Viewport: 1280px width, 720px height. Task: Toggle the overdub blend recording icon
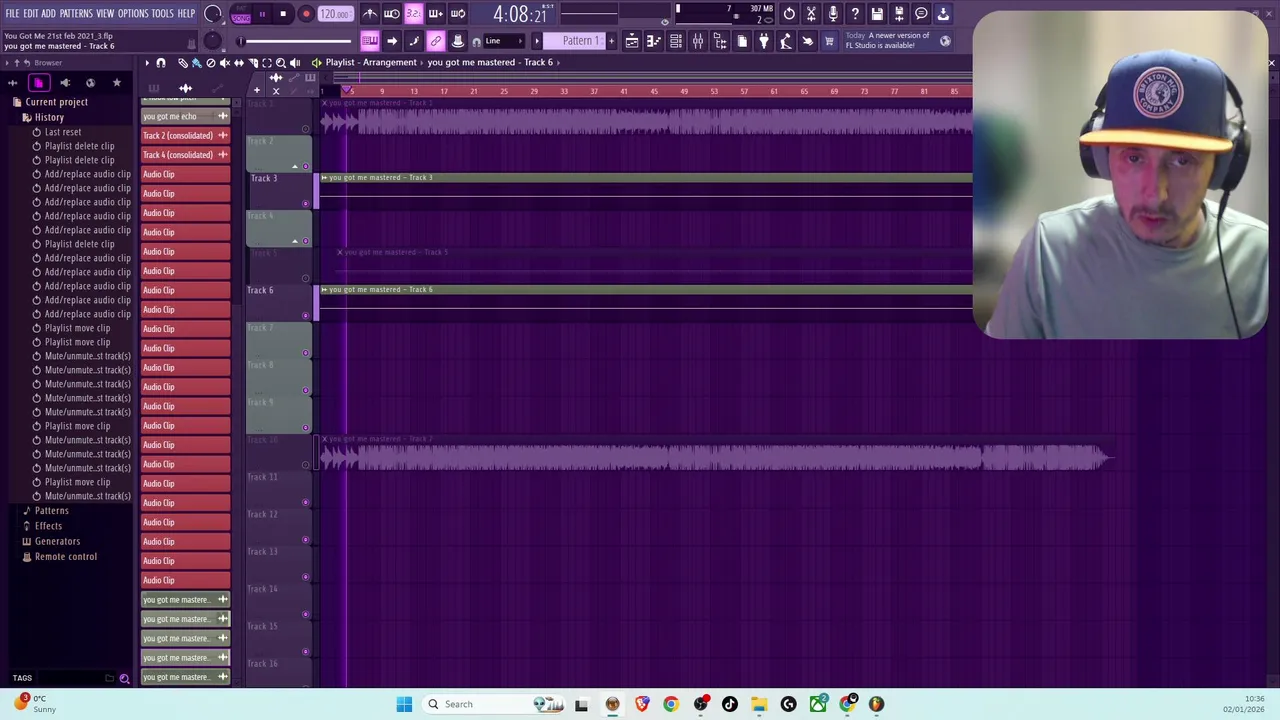point(436,14)
